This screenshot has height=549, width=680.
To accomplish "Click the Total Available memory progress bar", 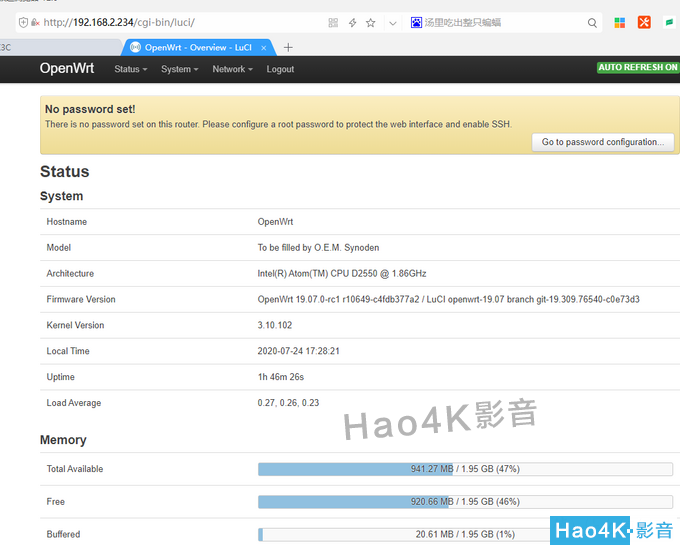I will [465, 469].
